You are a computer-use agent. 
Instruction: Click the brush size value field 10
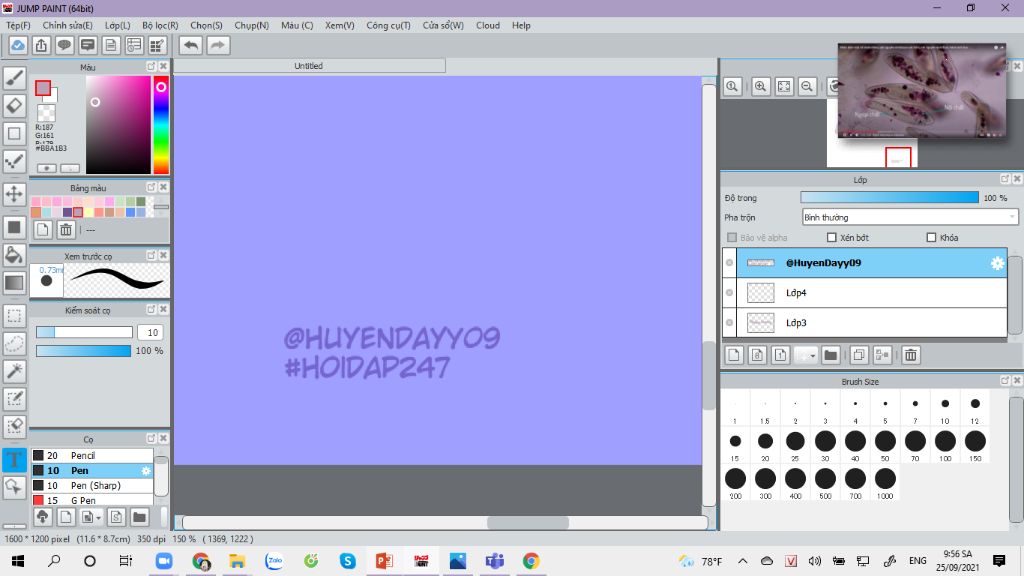tap(151, 332)
